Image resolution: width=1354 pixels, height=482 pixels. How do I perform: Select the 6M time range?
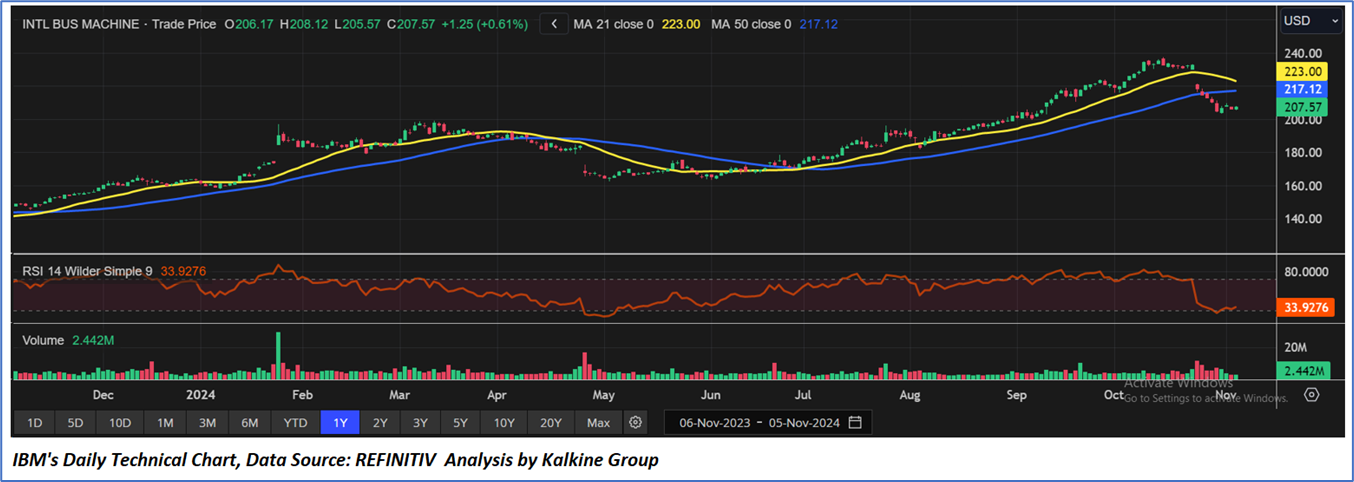[250, 423]
